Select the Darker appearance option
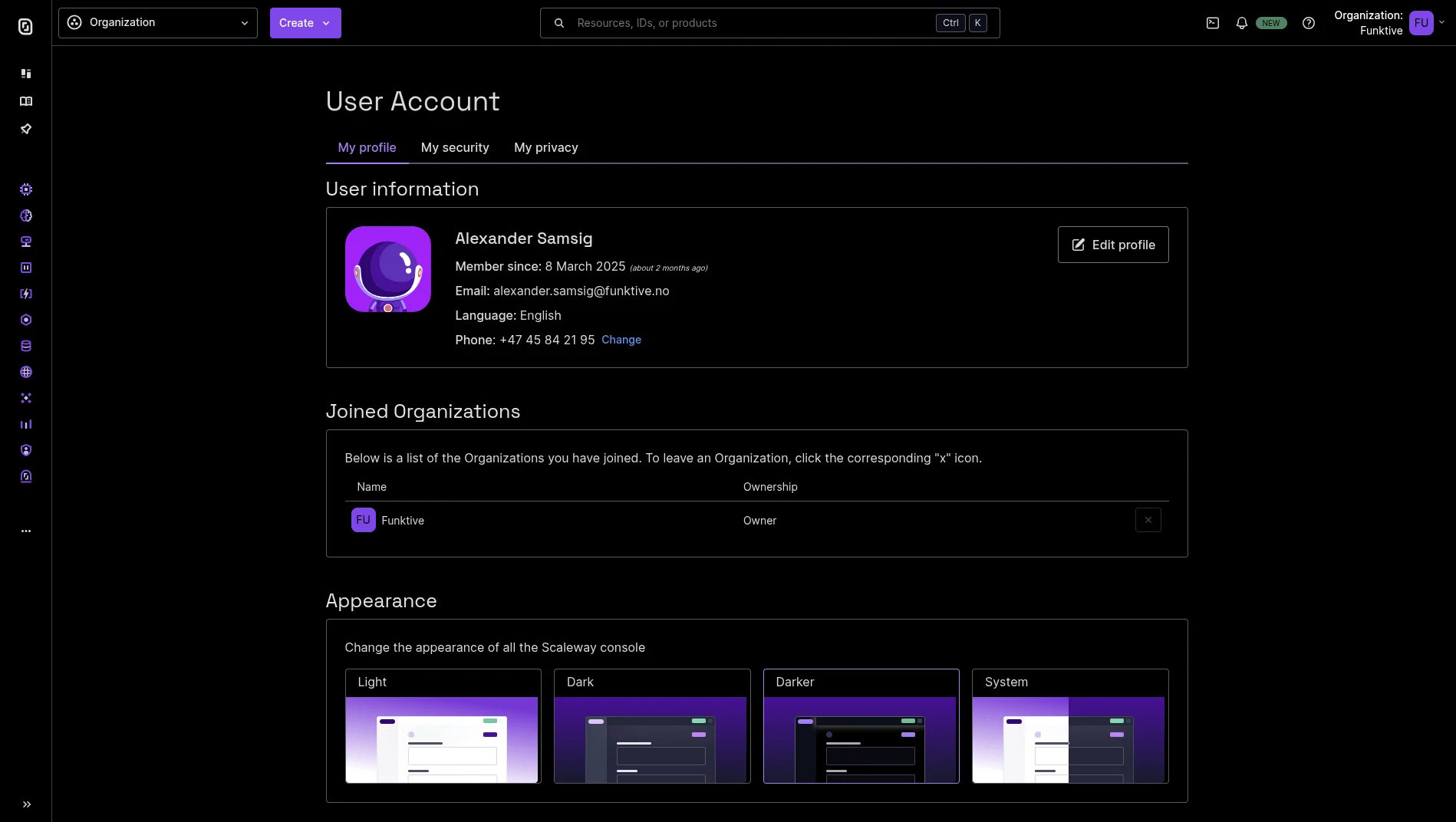This screenshot has width=1456, height=822. pyautogui.click(x=861, y=726)
